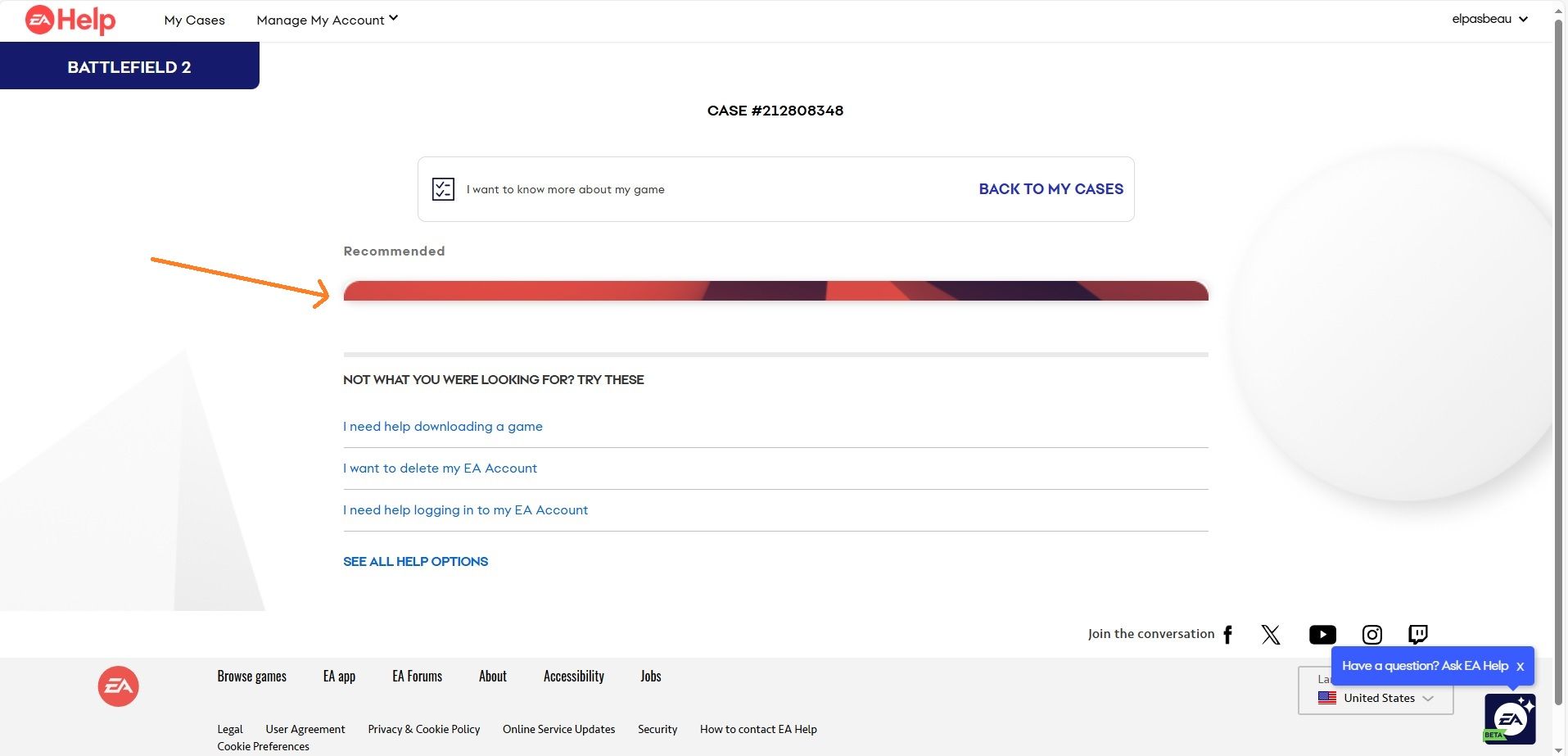The height and width of the screenshot is (756, 1568).
Task: Dismiss the Ask EA Help popup
Action: tap(1520, 667)
